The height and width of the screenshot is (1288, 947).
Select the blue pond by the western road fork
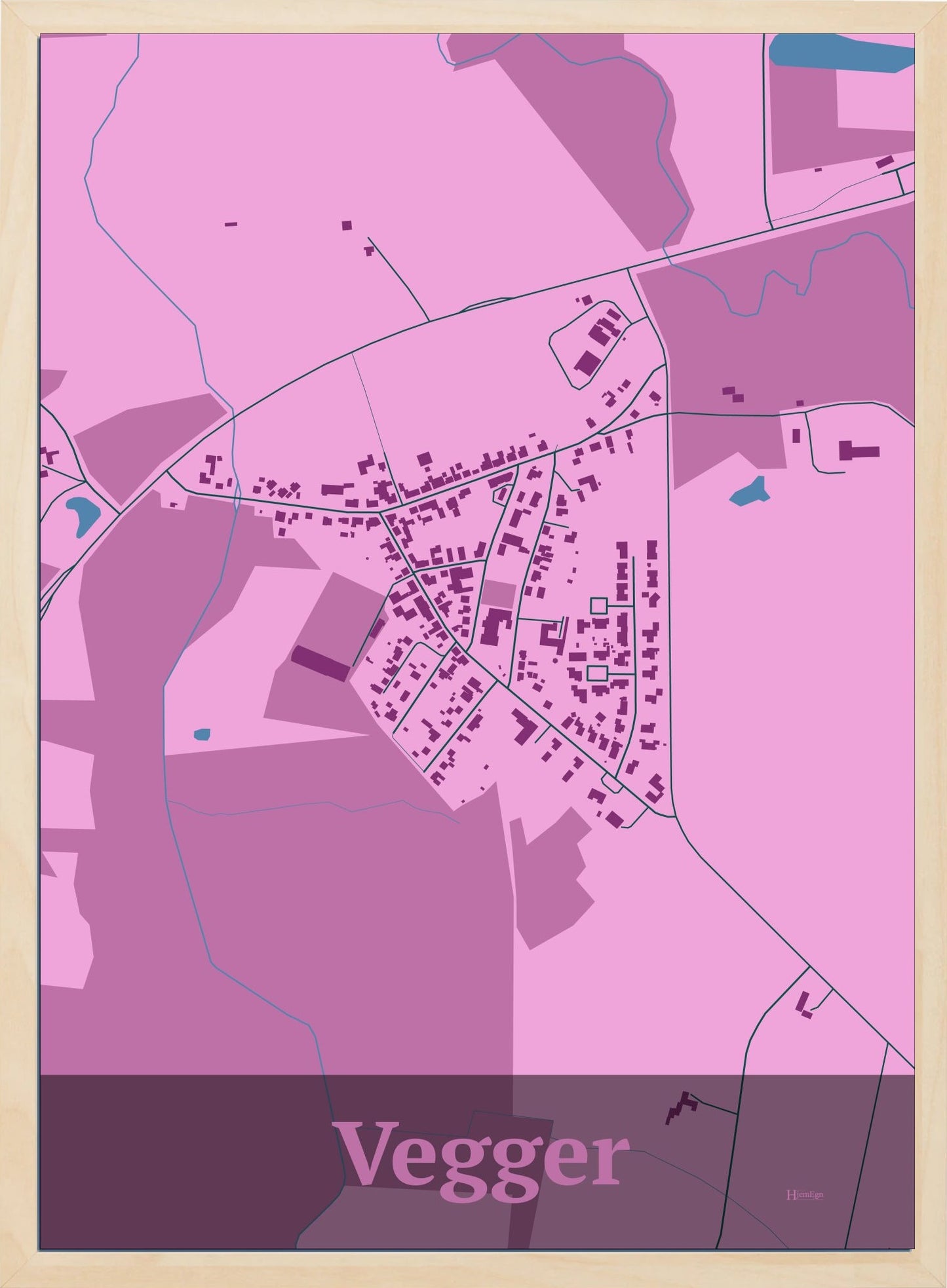tap(81, 513)
